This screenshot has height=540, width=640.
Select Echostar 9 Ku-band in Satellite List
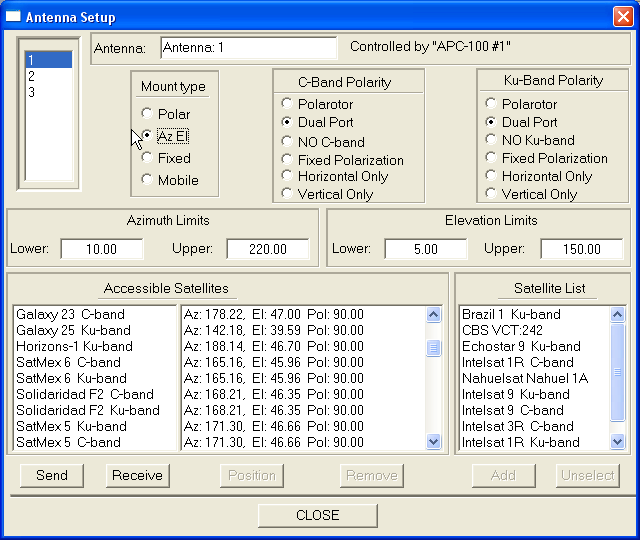(x=519, y=346)
